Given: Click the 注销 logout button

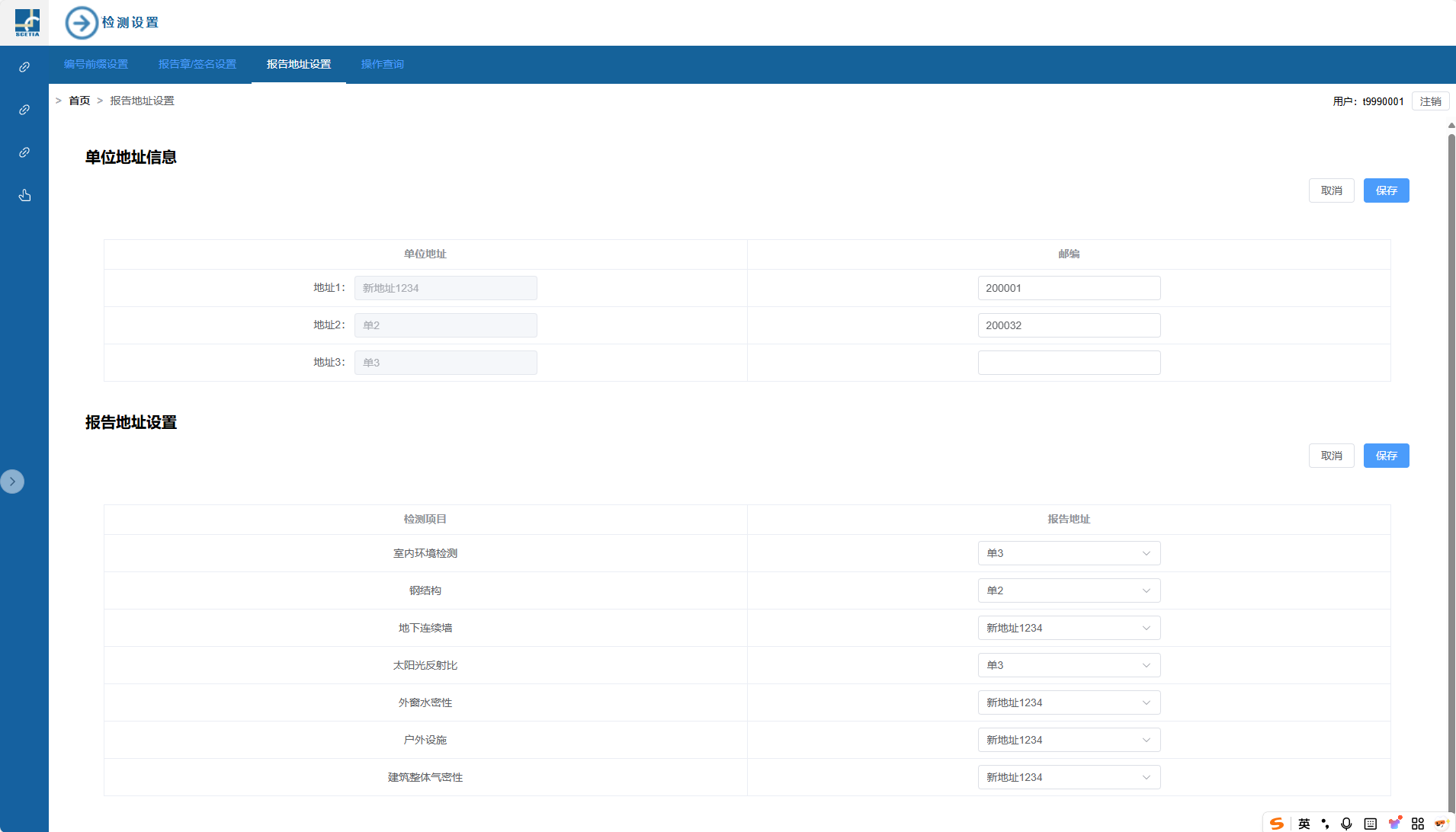Looking at the screenshot, I should coord(1430,101).
